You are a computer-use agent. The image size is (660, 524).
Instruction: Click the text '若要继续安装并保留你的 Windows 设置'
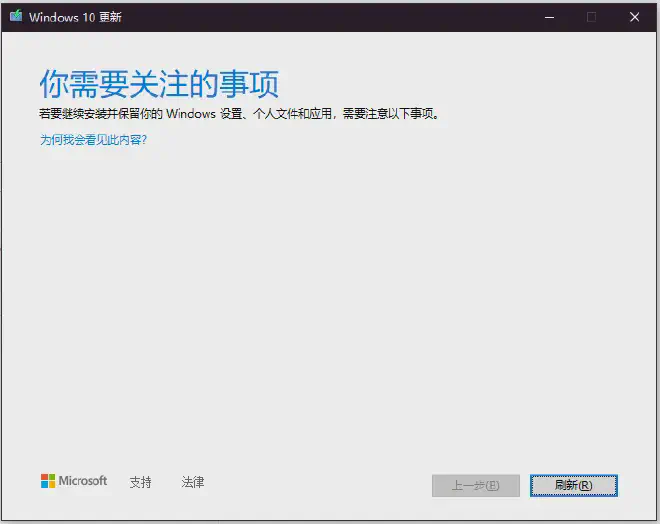[x=141, y=114]
